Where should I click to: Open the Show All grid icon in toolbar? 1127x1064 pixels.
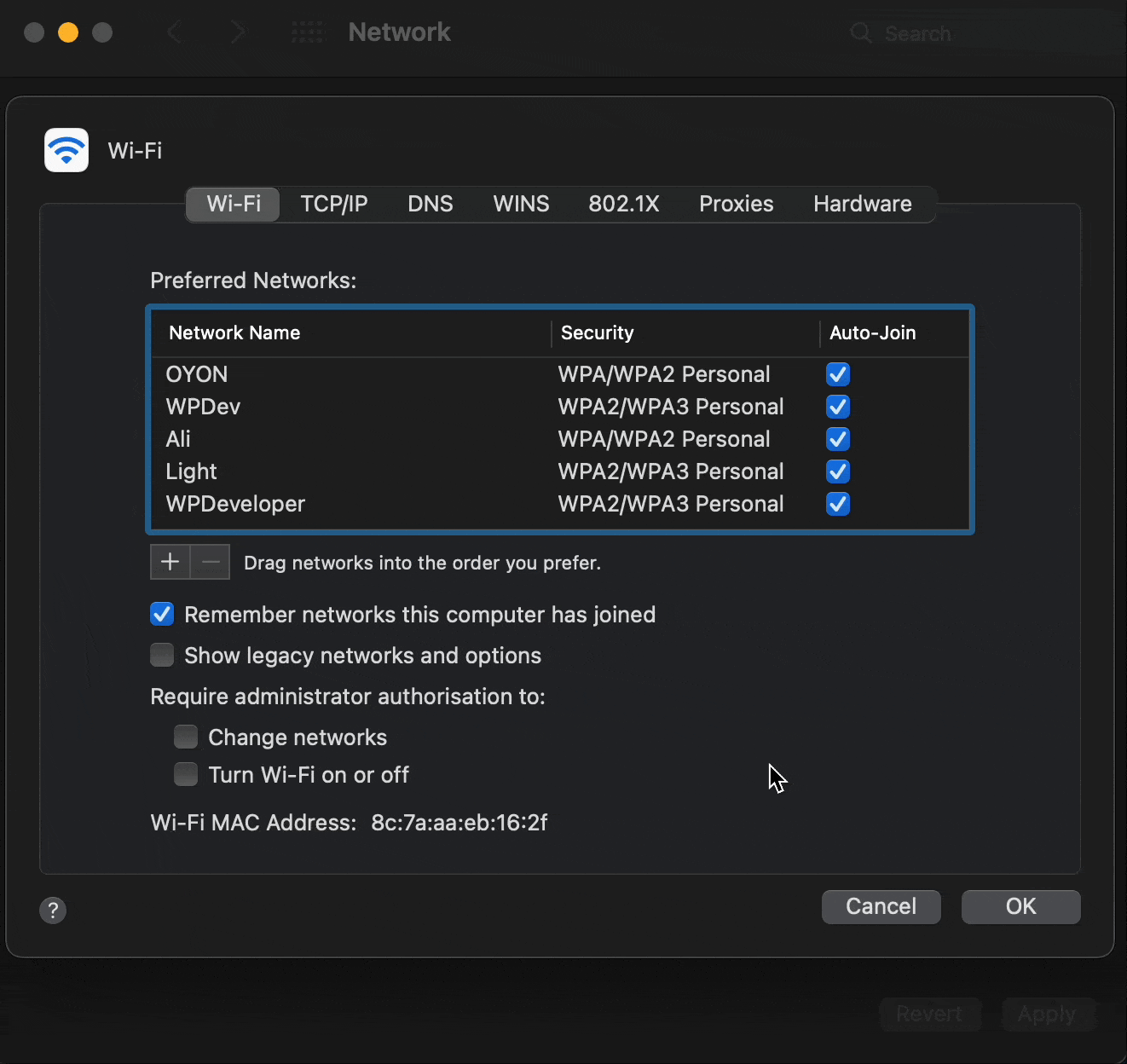pos(307,32)
